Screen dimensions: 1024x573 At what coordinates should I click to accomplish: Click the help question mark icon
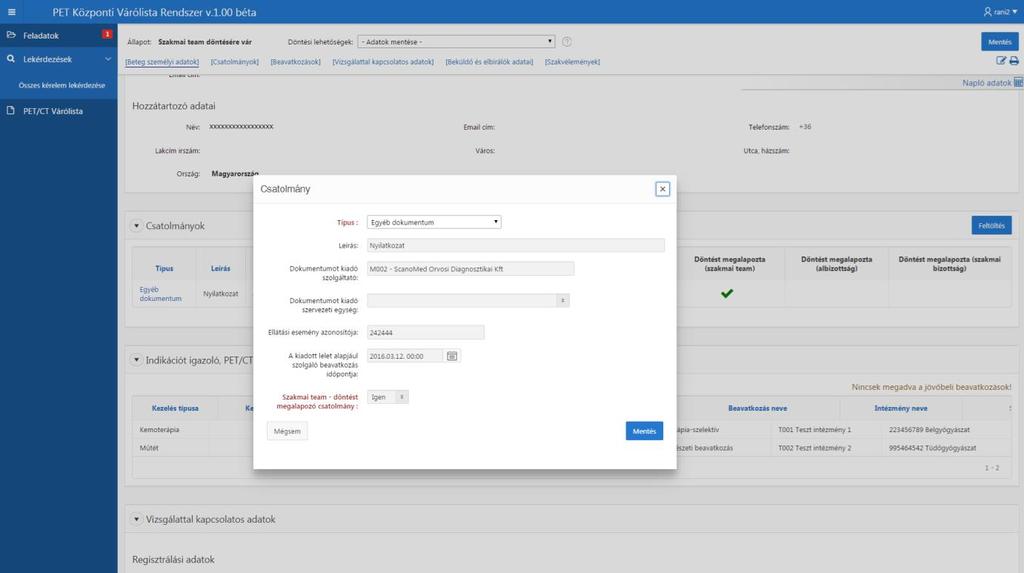click(x=567, y=41)
